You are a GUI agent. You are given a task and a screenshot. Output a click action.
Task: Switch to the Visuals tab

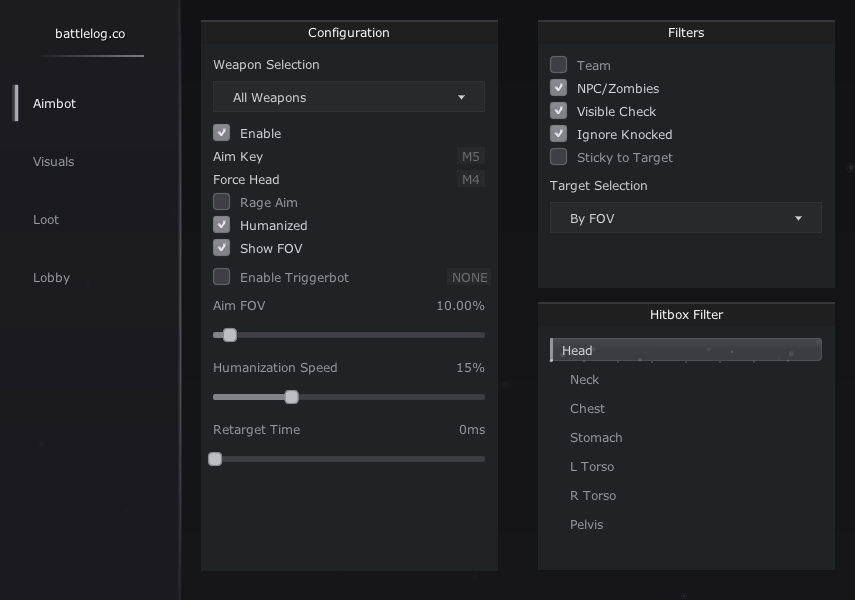coord(53,161)
